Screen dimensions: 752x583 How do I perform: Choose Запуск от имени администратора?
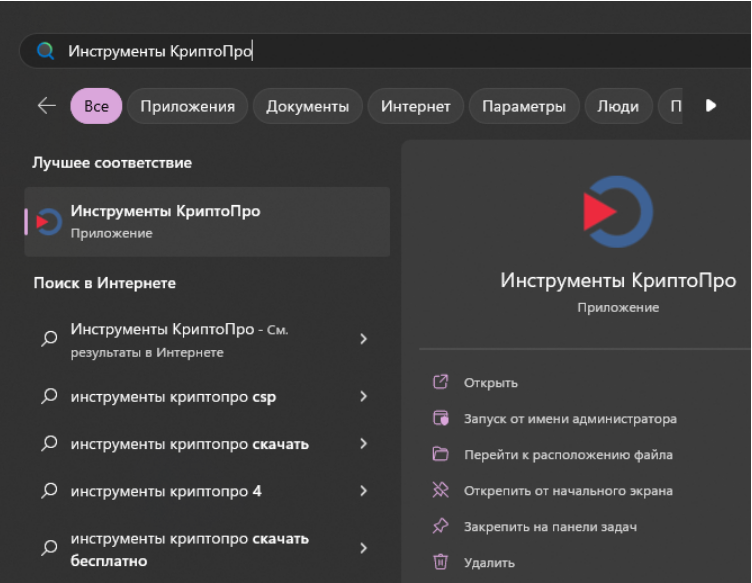570,419
